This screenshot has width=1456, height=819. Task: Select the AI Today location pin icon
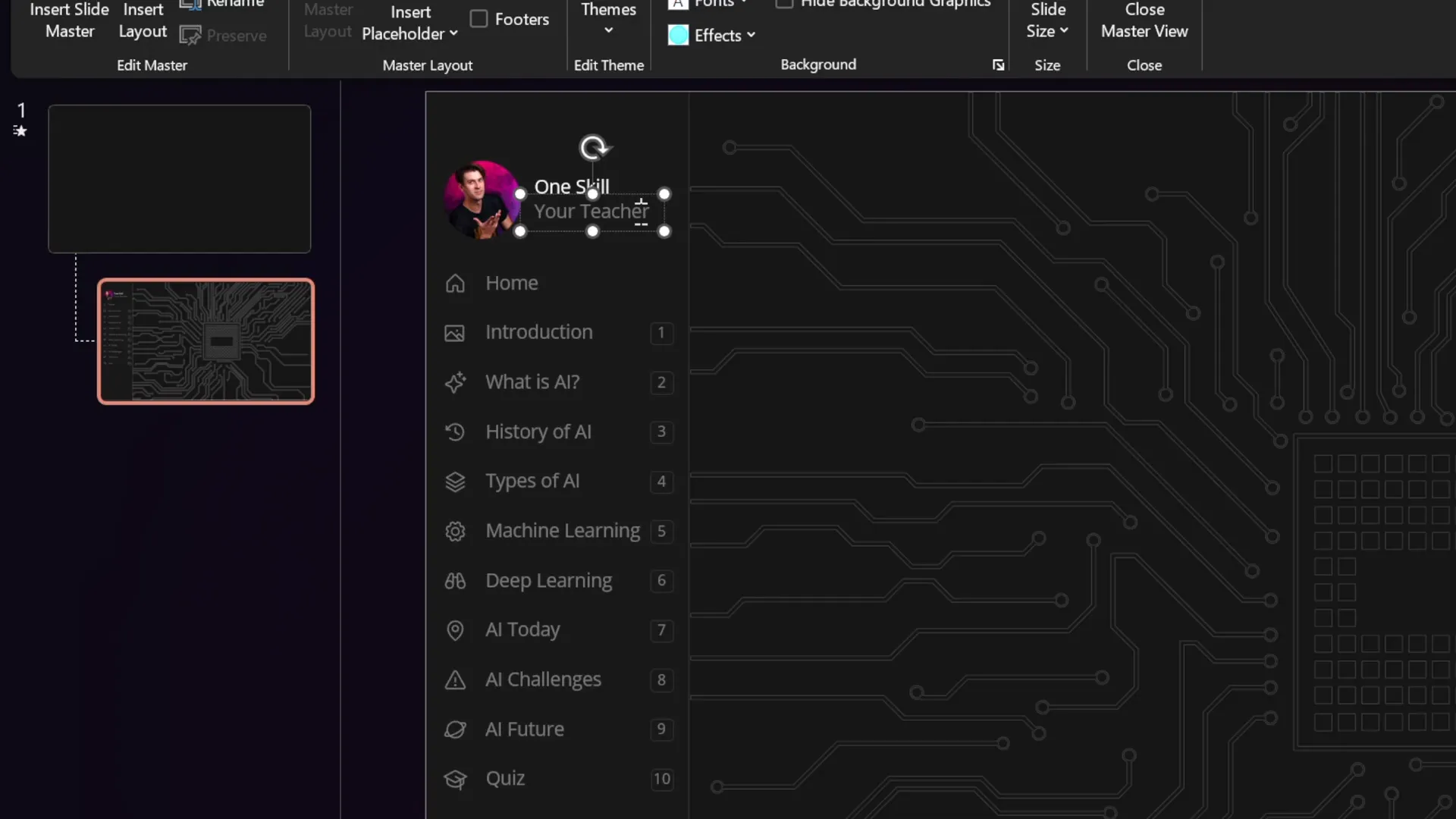[455, 630]
